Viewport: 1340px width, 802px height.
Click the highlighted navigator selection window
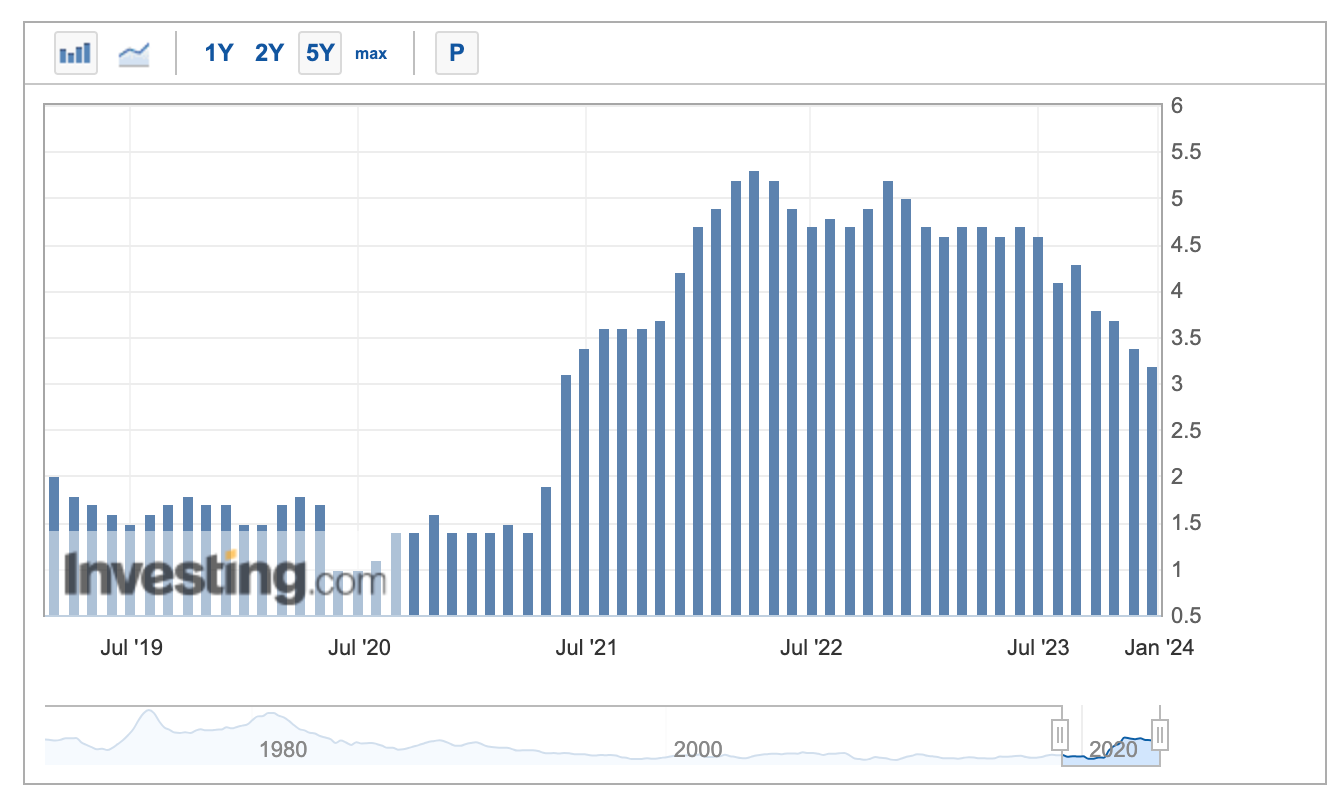click(x=1110, y=737)
